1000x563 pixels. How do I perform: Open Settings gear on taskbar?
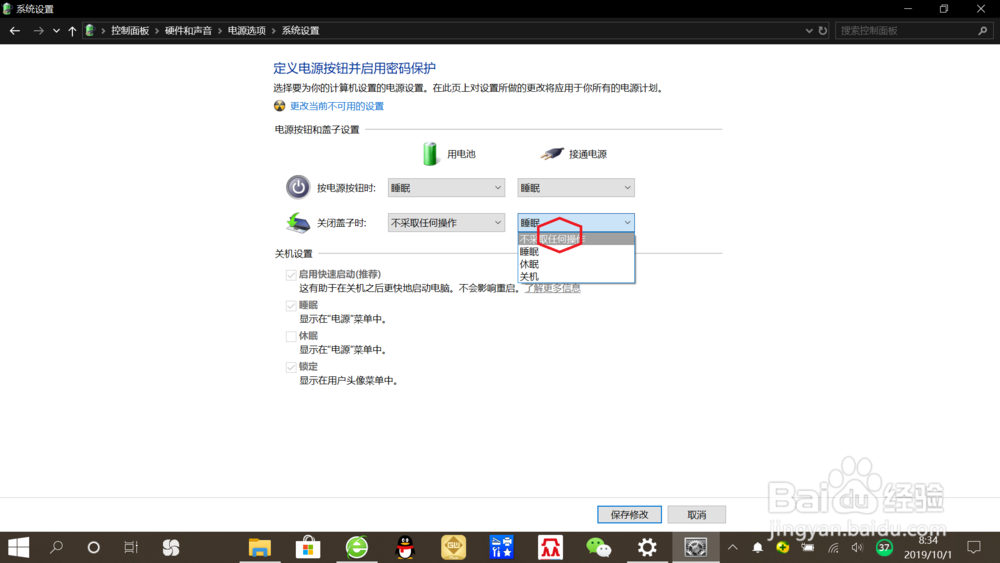point(647,547)
